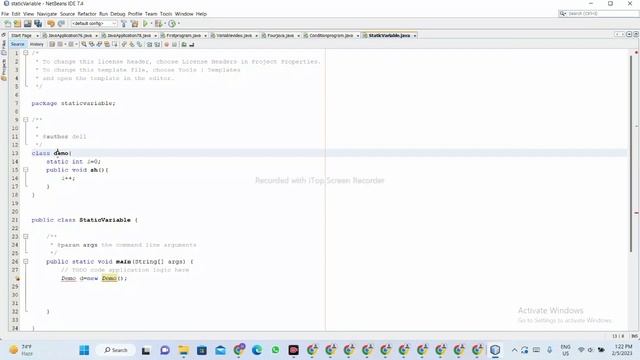The height and width of the screenshot is (360, 640).
Task: Toggle Source view button in editor
Action: (18, 44)
